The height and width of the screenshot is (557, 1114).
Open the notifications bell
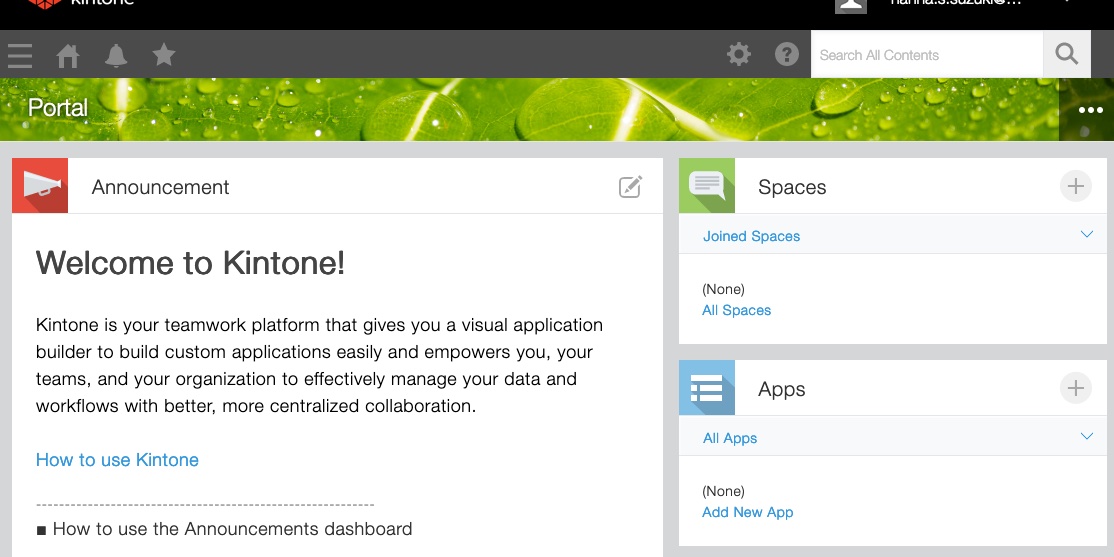(116, 55)
